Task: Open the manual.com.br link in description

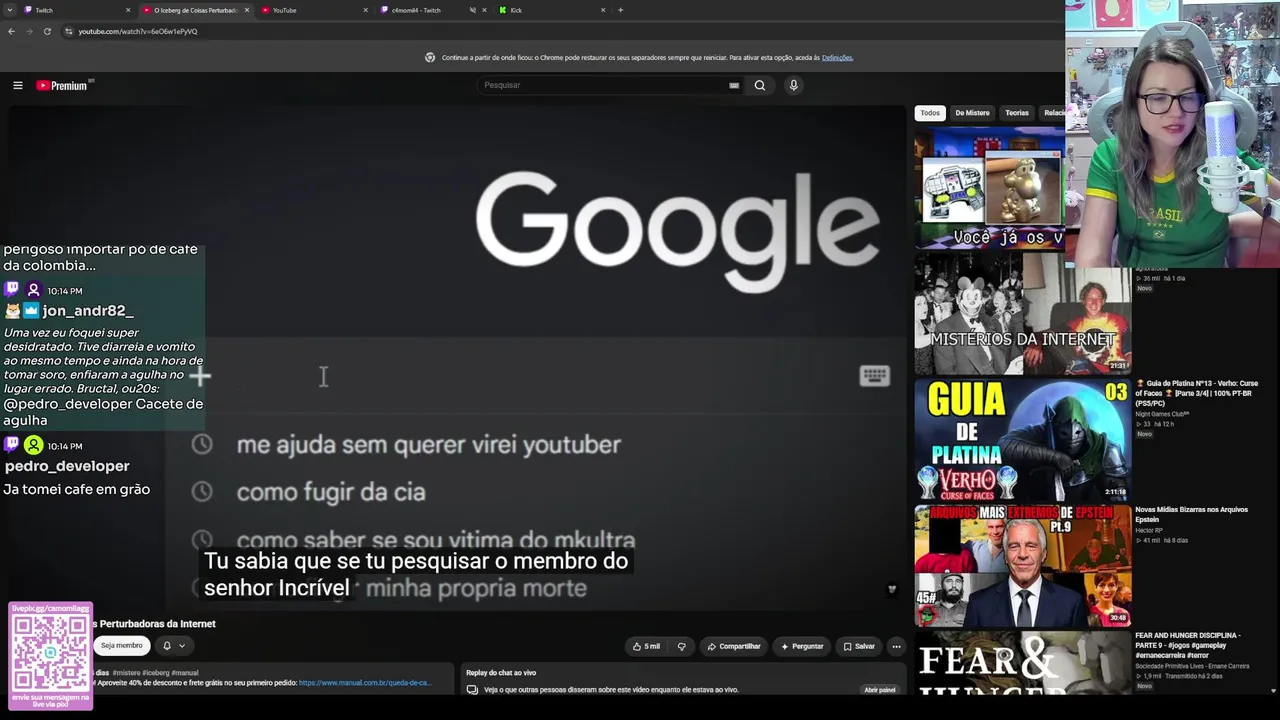Action: 364,683
